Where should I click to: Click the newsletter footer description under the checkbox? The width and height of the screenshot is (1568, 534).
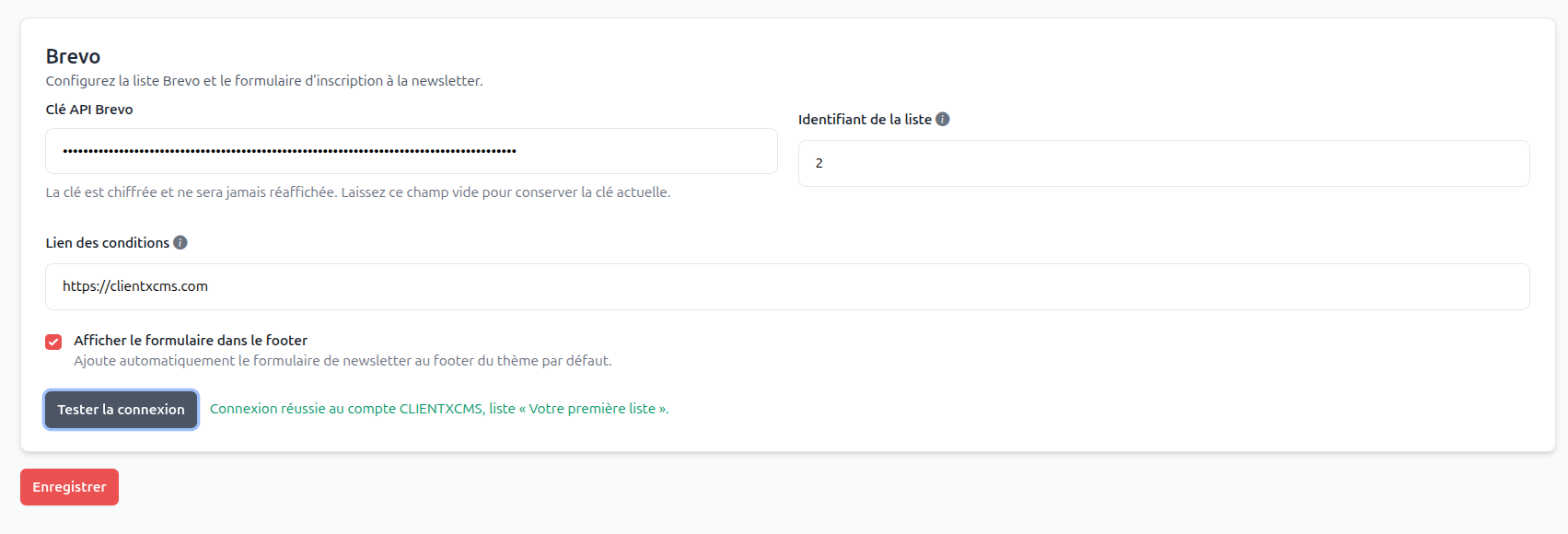coord(343,360)
